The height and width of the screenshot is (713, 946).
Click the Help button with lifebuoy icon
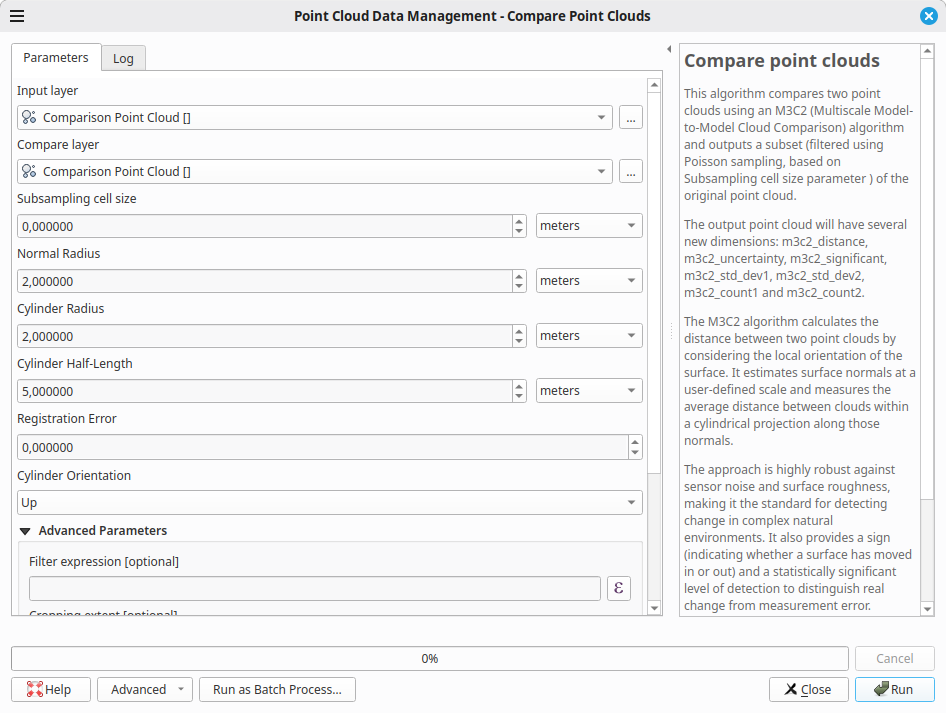point(50,689)
